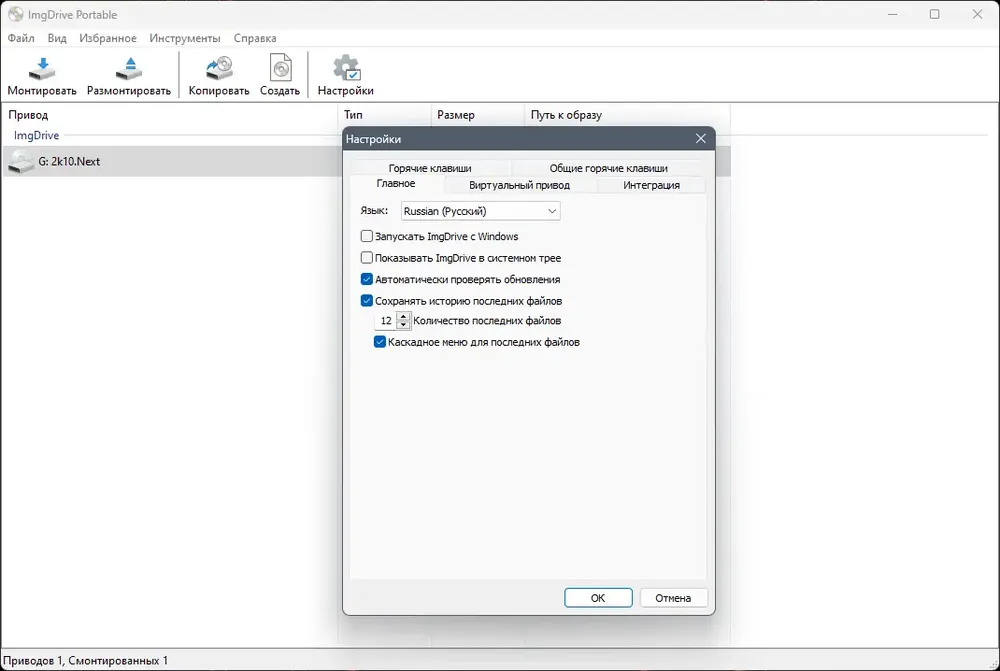
Task: Toggle Показывать ImgDrive в системном трее
Action: click(367, 258)
